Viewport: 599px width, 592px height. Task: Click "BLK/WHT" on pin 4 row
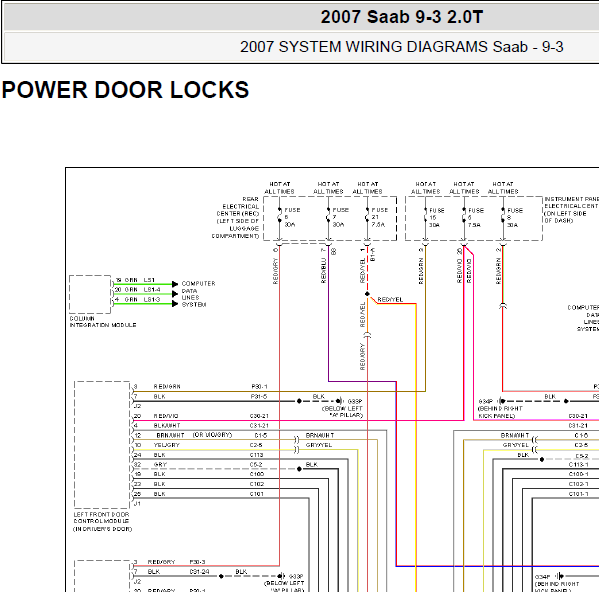(x=167, y=425)
